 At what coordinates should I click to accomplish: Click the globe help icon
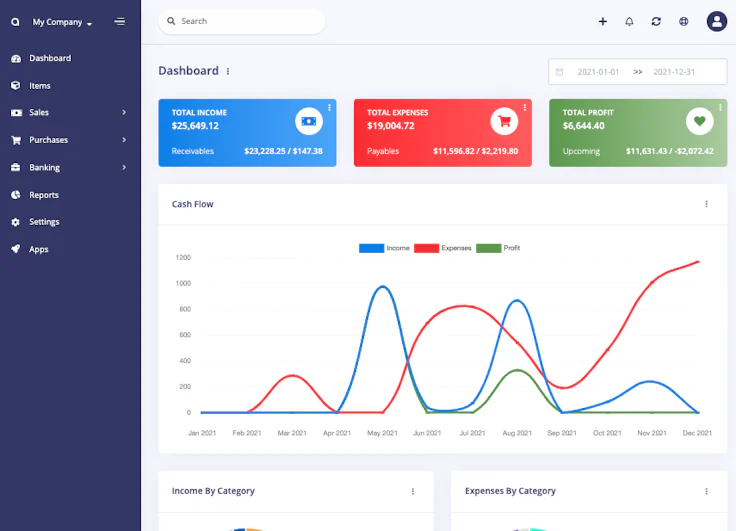click(x=684, y=22)
